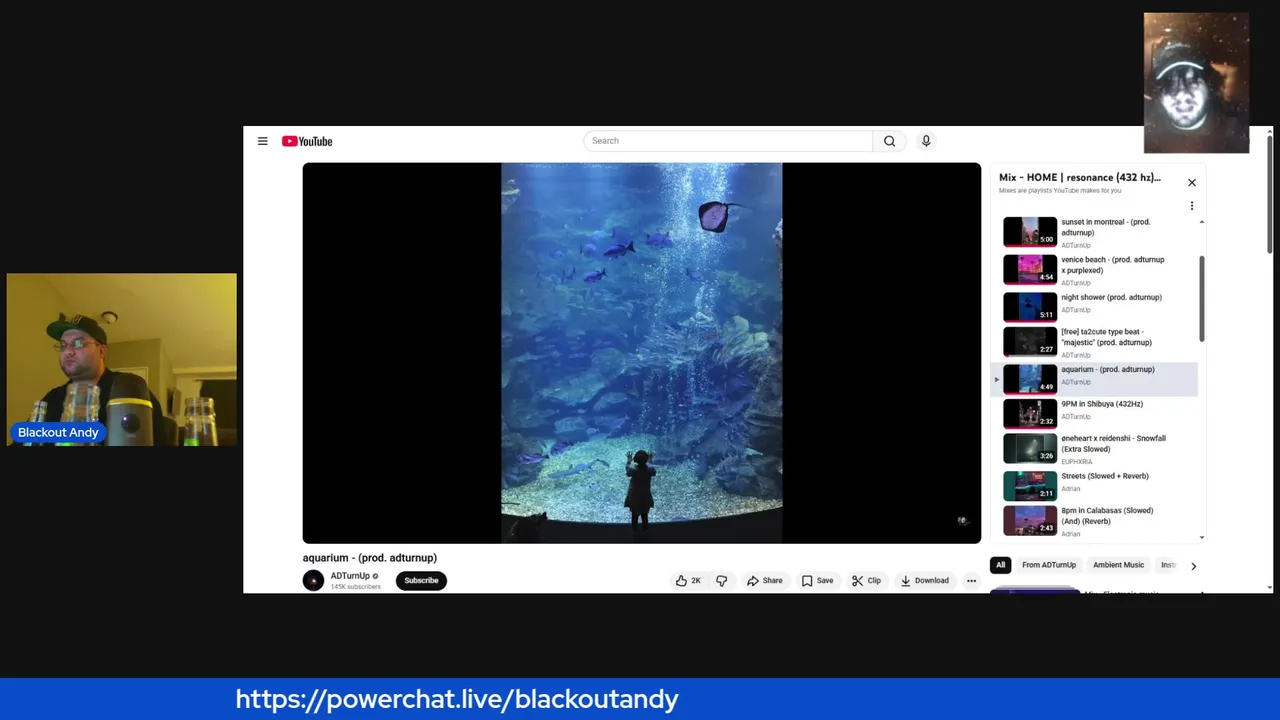This screenshot has width=1280, height=720.
Task: Start voice search with the microphone icon
Action: pos(926,141)
